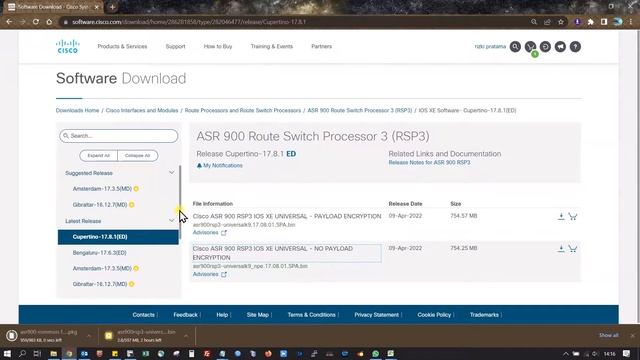The image size is (640, 360).
Task: Open ASR 900 Route Switch Processor 3 (RSP3) breadcrumb
Action: click(x=360, y=111)
